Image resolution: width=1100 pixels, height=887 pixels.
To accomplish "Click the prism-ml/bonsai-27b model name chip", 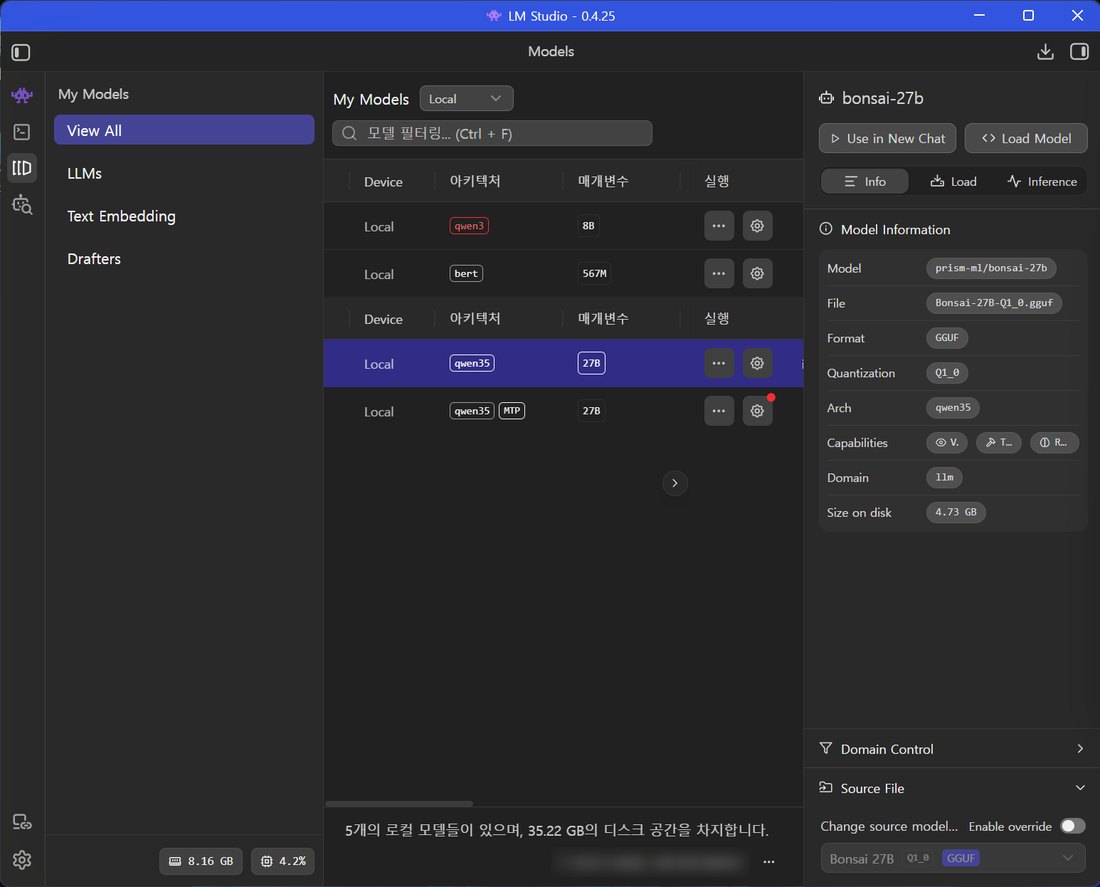I will 991,268.
